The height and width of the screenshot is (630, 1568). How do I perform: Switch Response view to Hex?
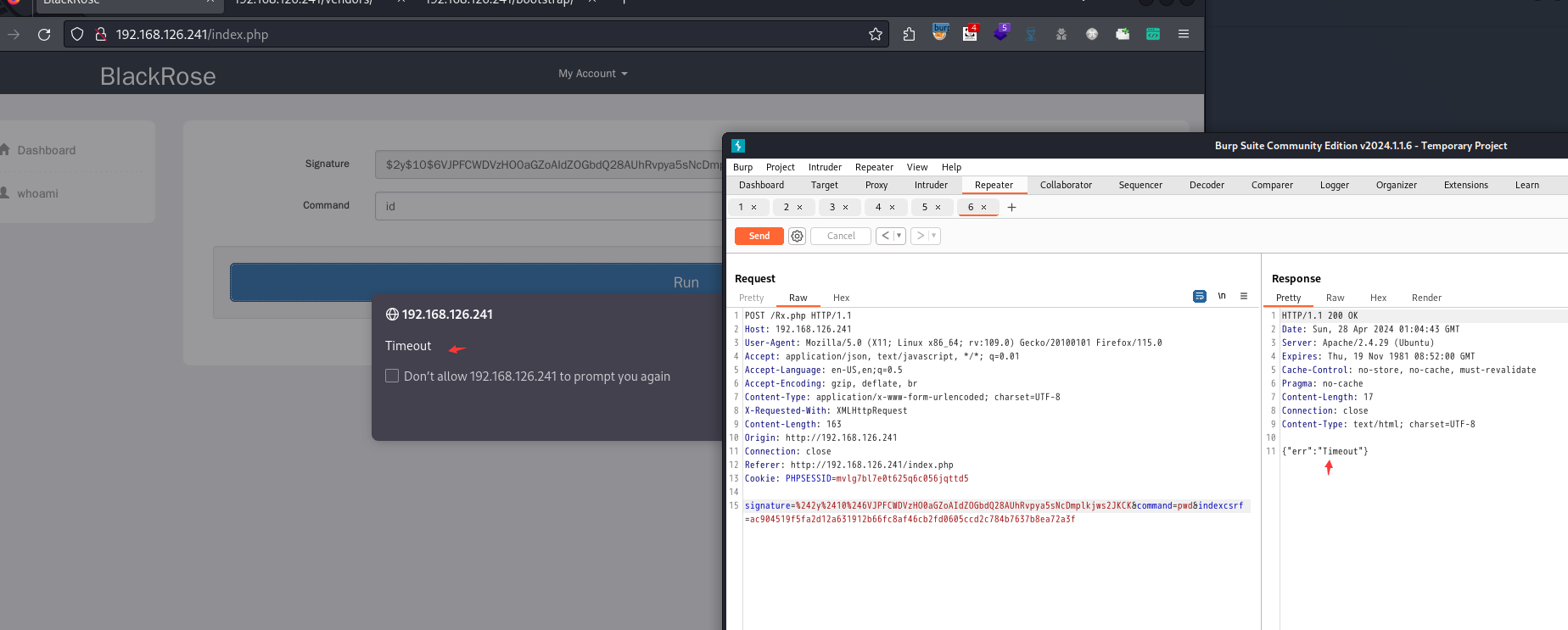1378,298
